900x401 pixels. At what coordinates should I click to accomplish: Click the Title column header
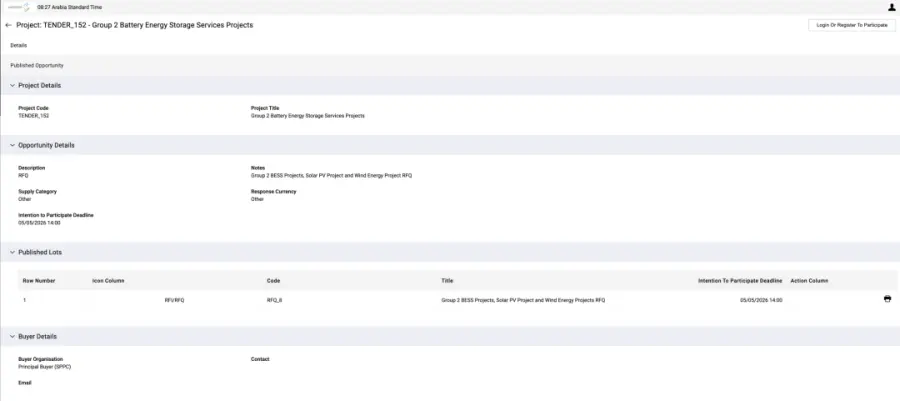pos(447,281)
